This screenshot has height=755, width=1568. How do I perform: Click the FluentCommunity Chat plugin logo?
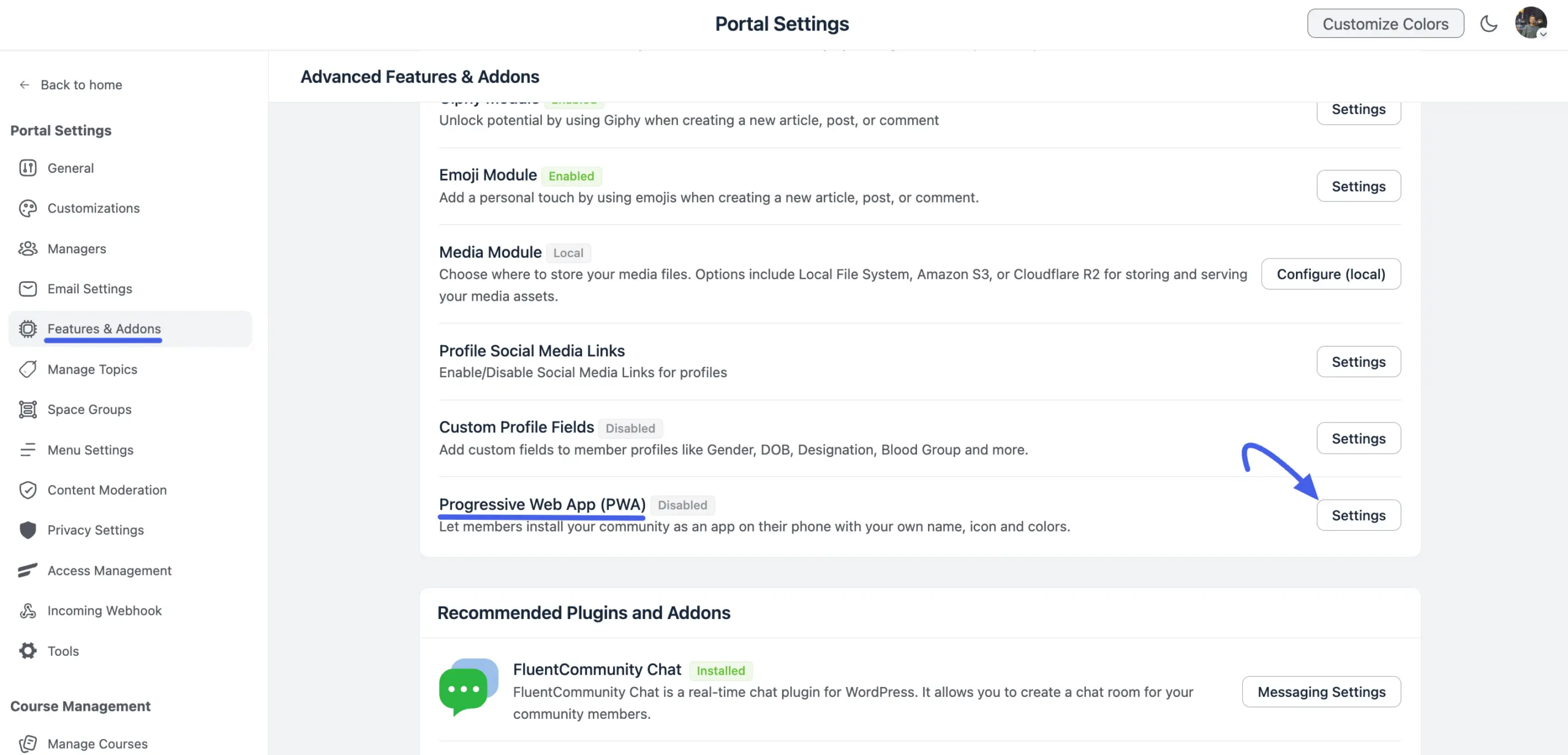(x=469, y=687)
